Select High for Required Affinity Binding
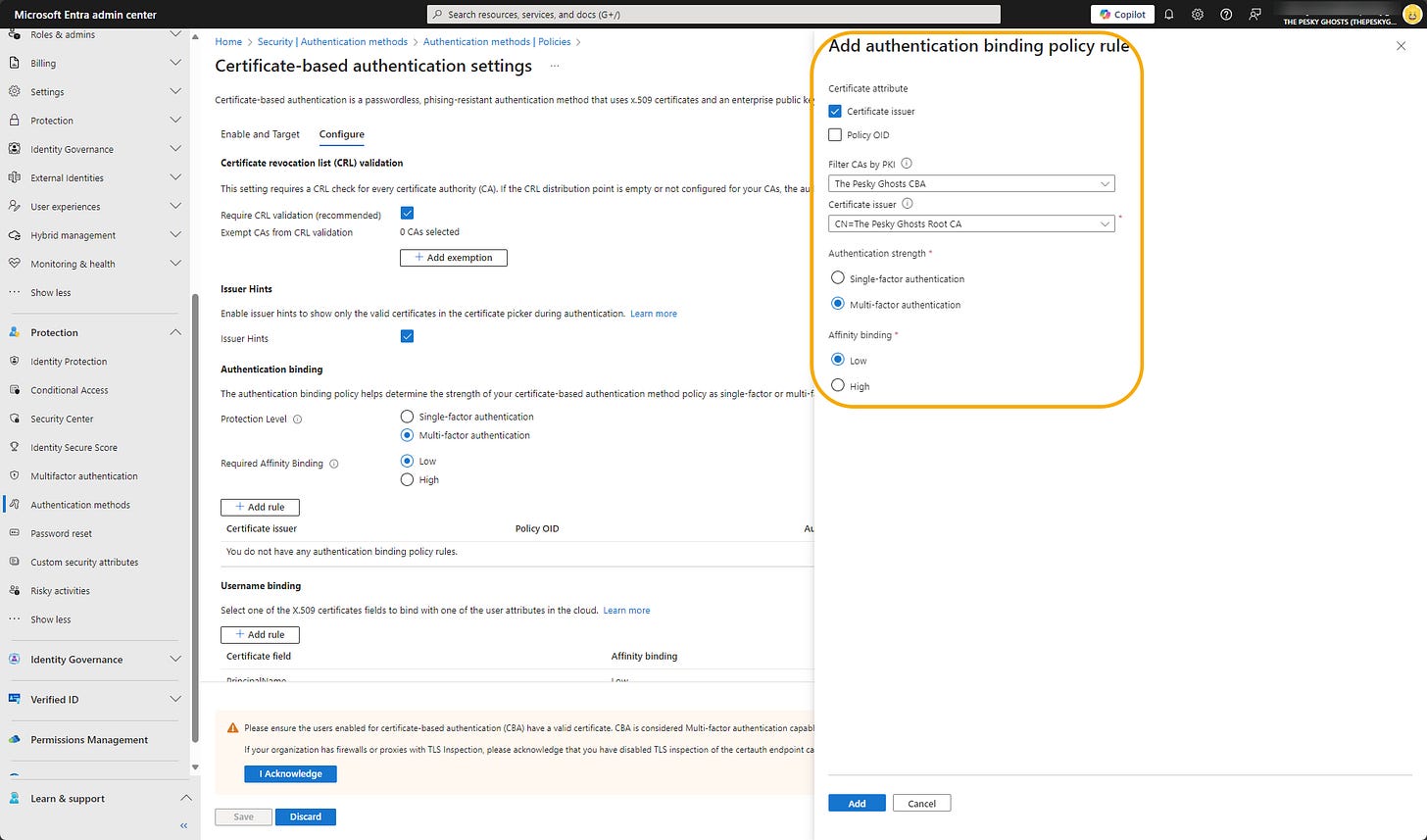Viewport: 1427px width, 840px height. (407, 479)
